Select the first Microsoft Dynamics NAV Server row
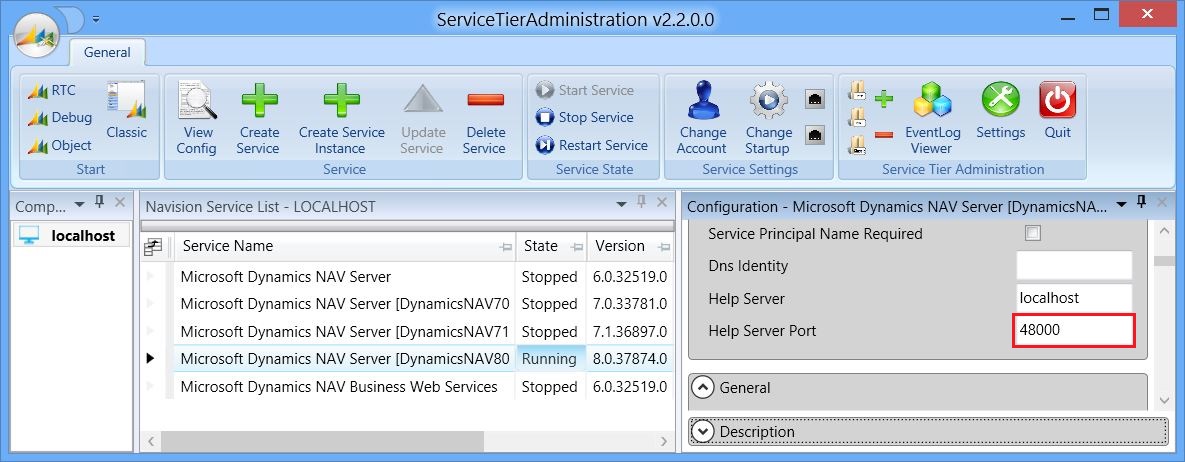The width and height of the screenshot is (1185, 462). click(408, 277)
